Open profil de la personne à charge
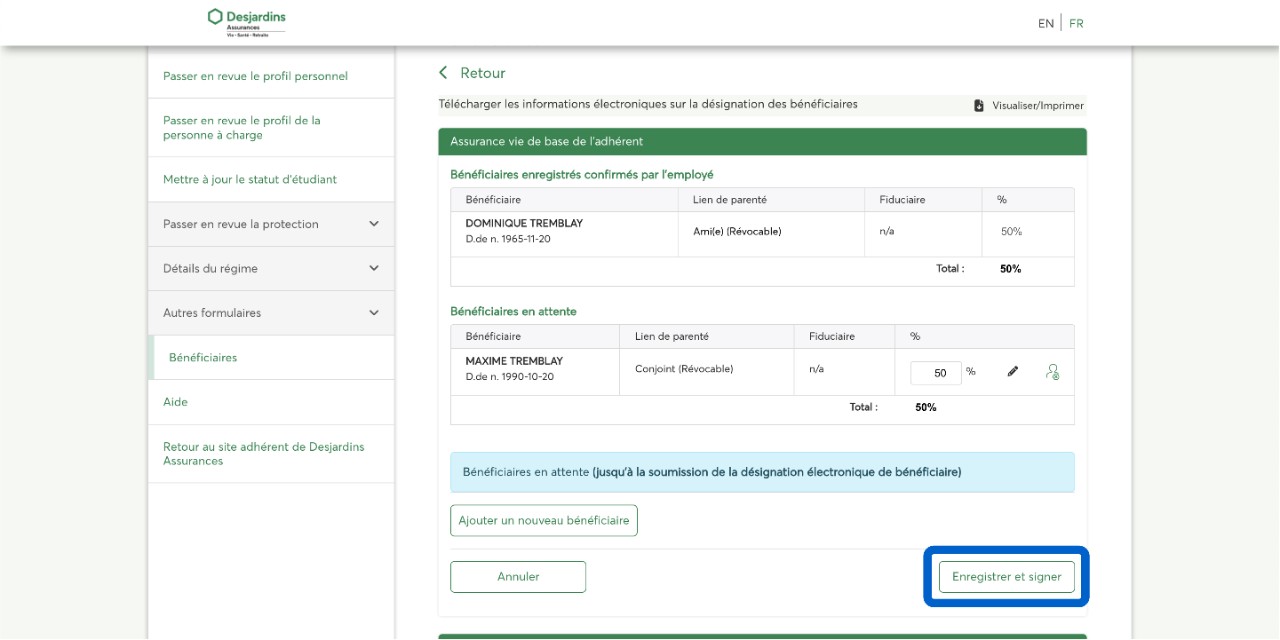Image resolution: width=1280 pixels, height=640 pixels. click(x=242, y=127)
